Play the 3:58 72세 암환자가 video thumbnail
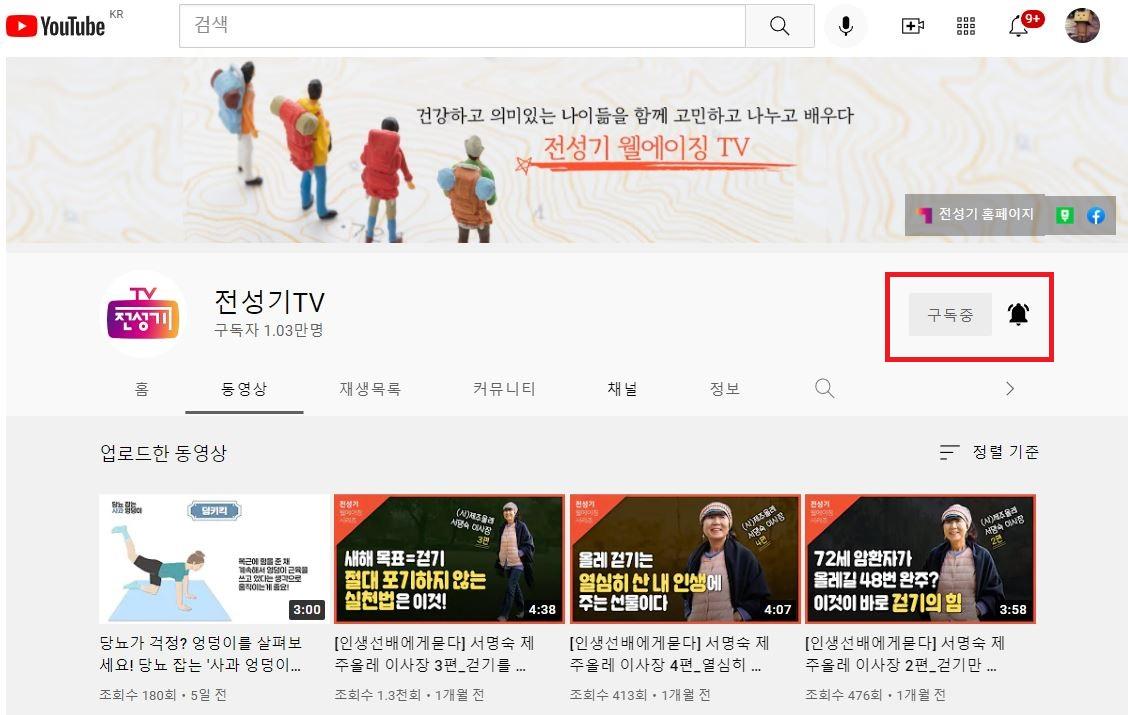The image size is (1128, 715). 920,558
